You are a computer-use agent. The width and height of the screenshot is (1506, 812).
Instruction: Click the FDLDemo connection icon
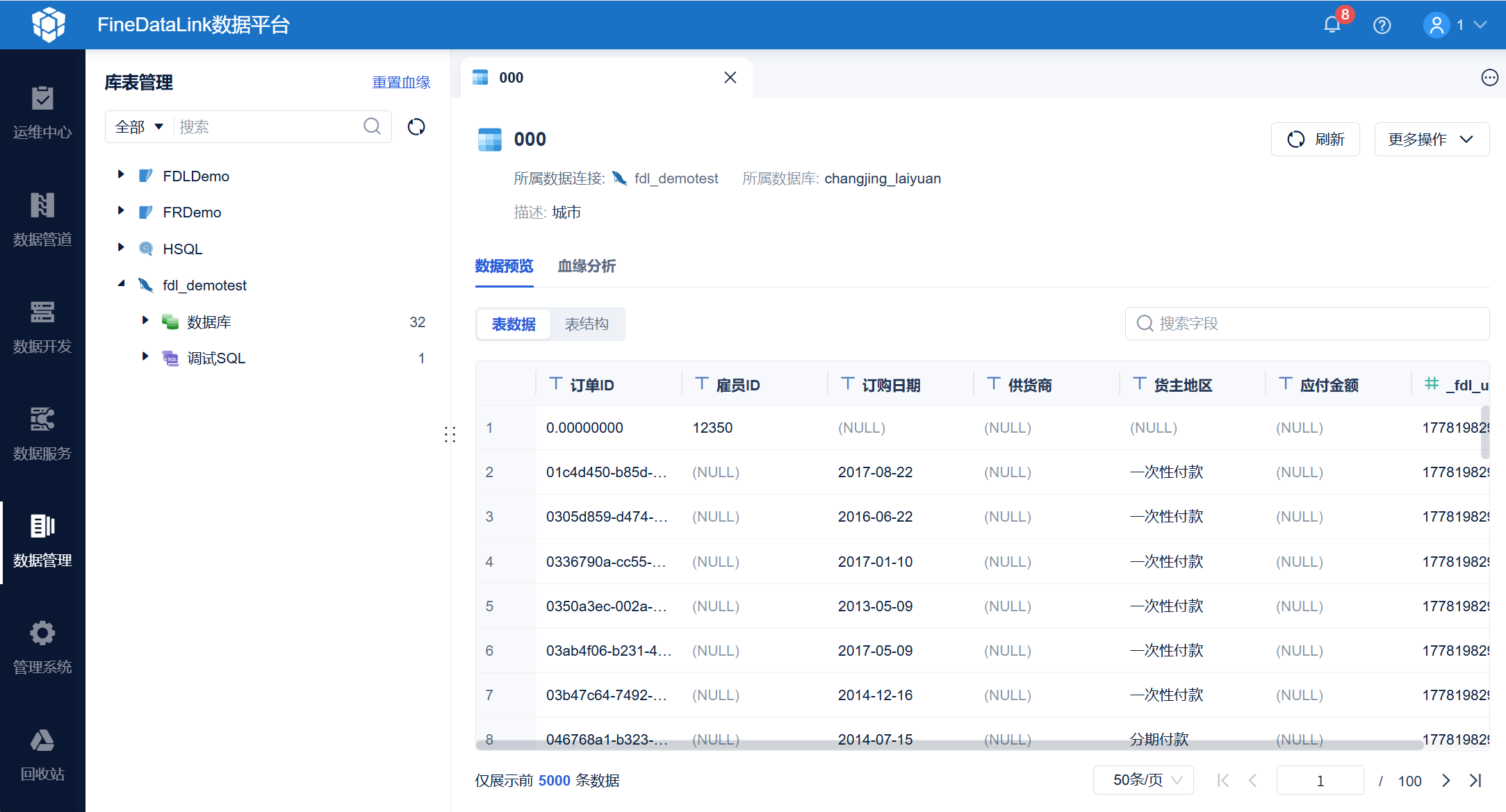146,176
